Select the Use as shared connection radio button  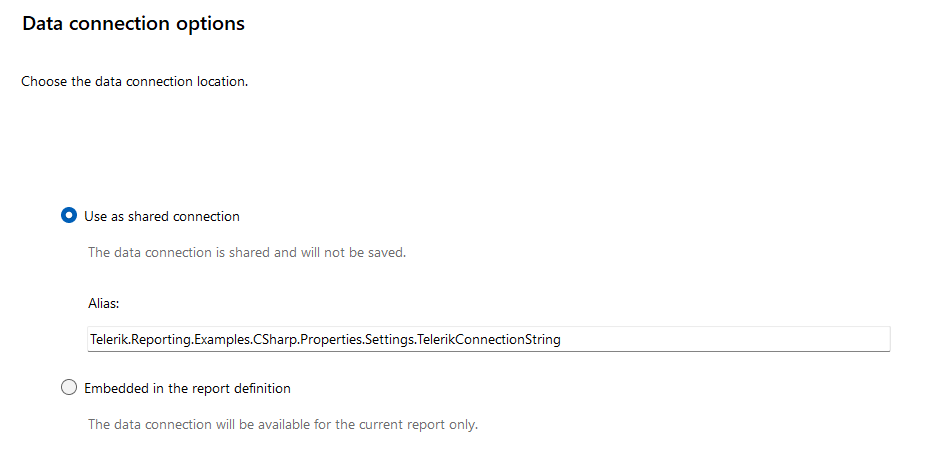coord(69,215)
